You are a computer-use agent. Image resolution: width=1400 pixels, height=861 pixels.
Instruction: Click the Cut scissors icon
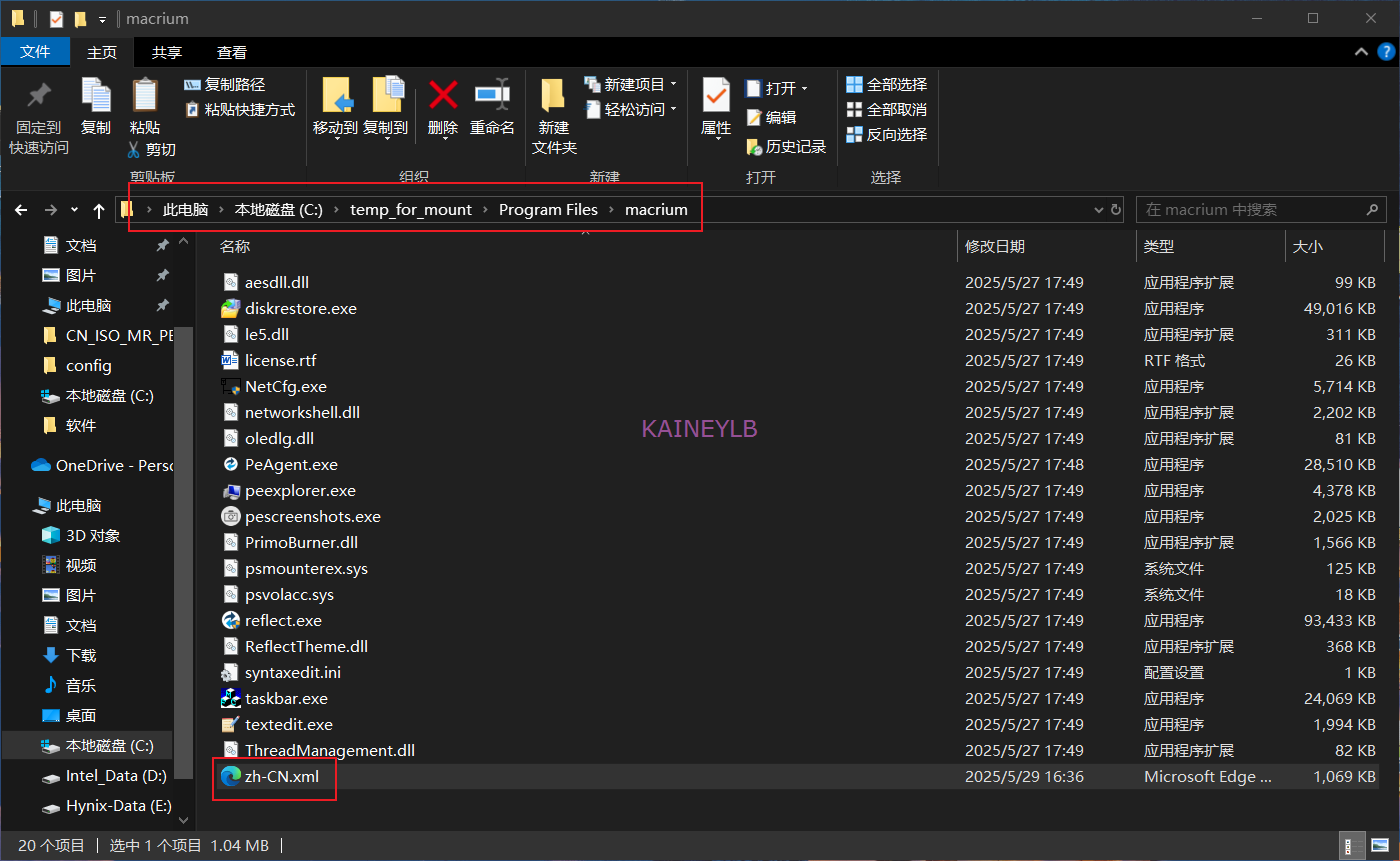coord(133,149)
